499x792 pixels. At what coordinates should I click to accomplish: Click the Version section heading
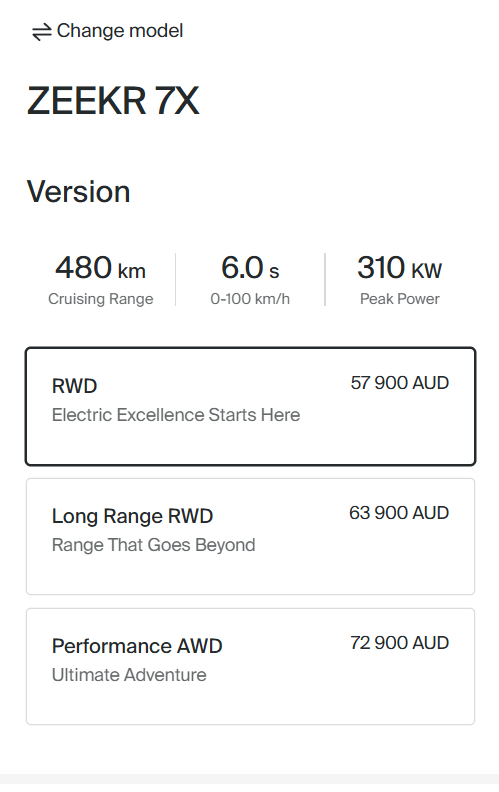pyautogui.click(x=79, y=192)
